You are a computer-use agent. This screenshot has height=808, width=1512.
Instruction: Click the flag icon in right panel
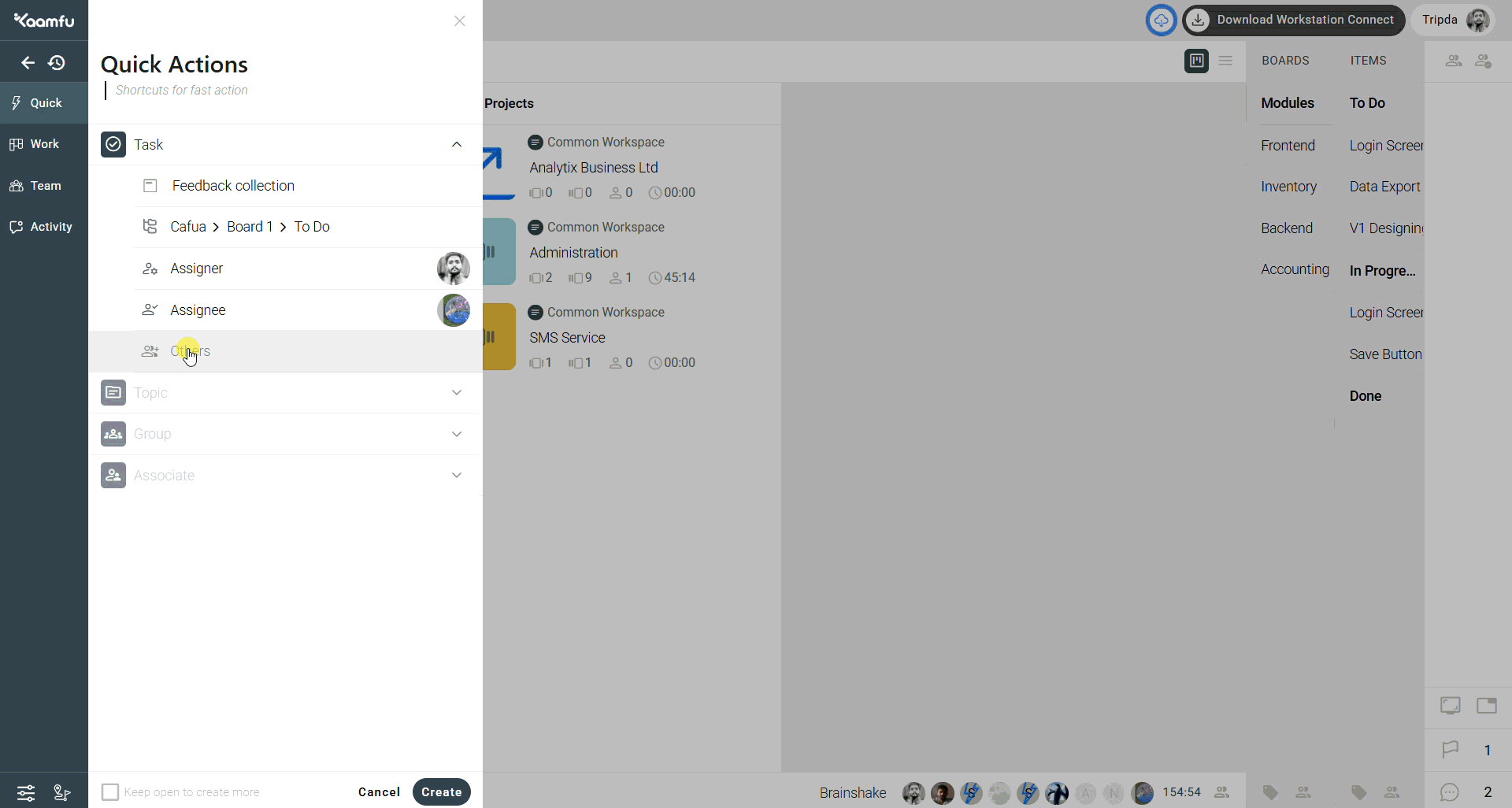tap(1450, 750)
